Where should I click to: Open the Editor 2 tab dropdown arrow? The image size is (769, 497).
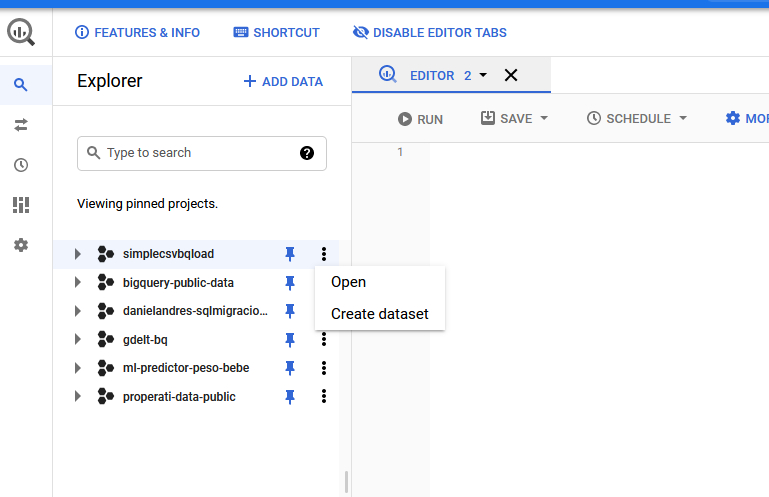[x=483, y=75]
